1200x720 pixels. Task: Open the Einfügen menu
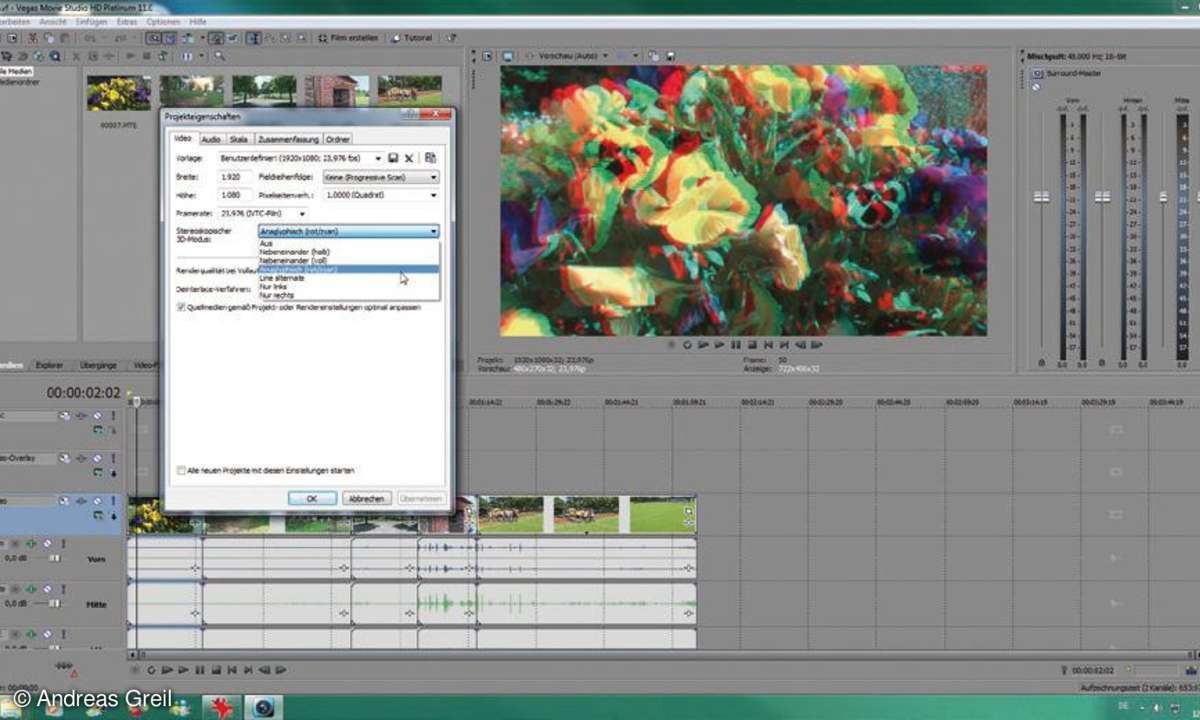coord(90,21)
